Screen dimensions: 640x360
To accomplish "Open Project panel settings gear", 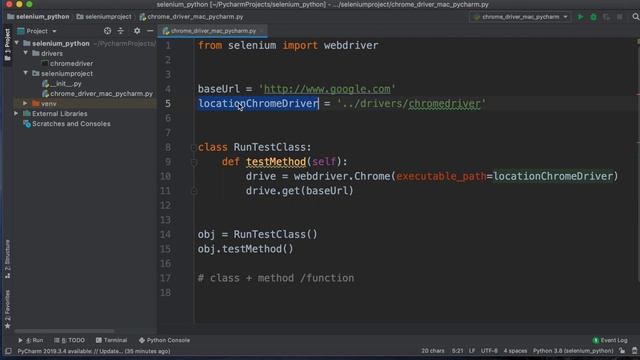I will (137, 31).
